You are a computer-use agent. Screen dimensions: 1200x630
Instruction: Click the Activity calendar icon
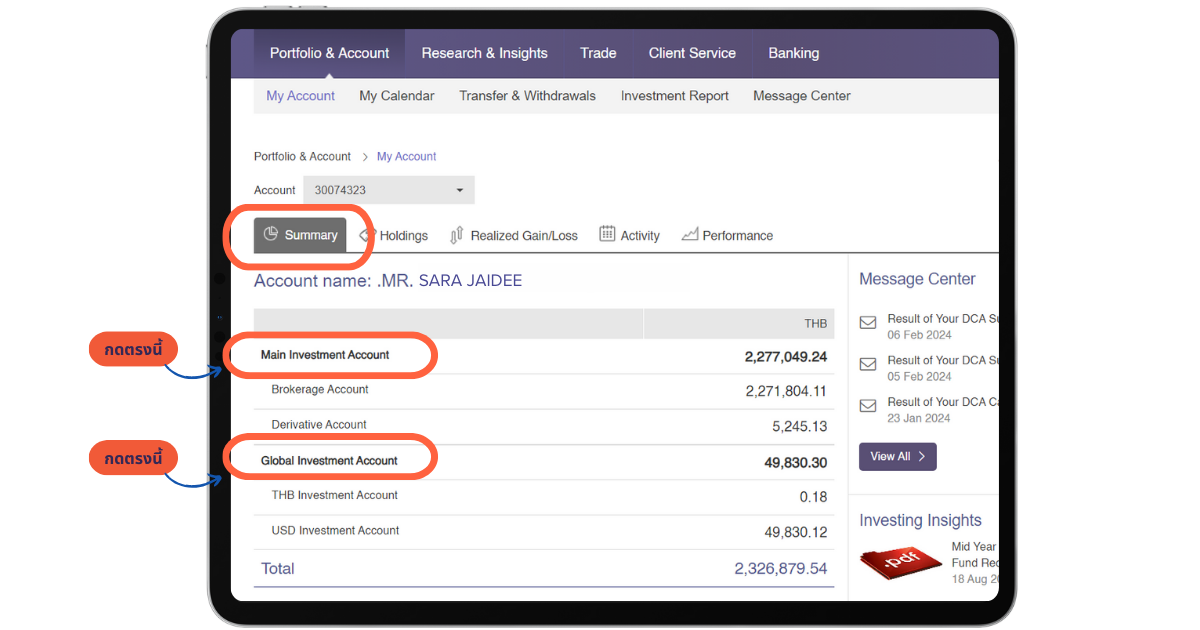[607, 234]
